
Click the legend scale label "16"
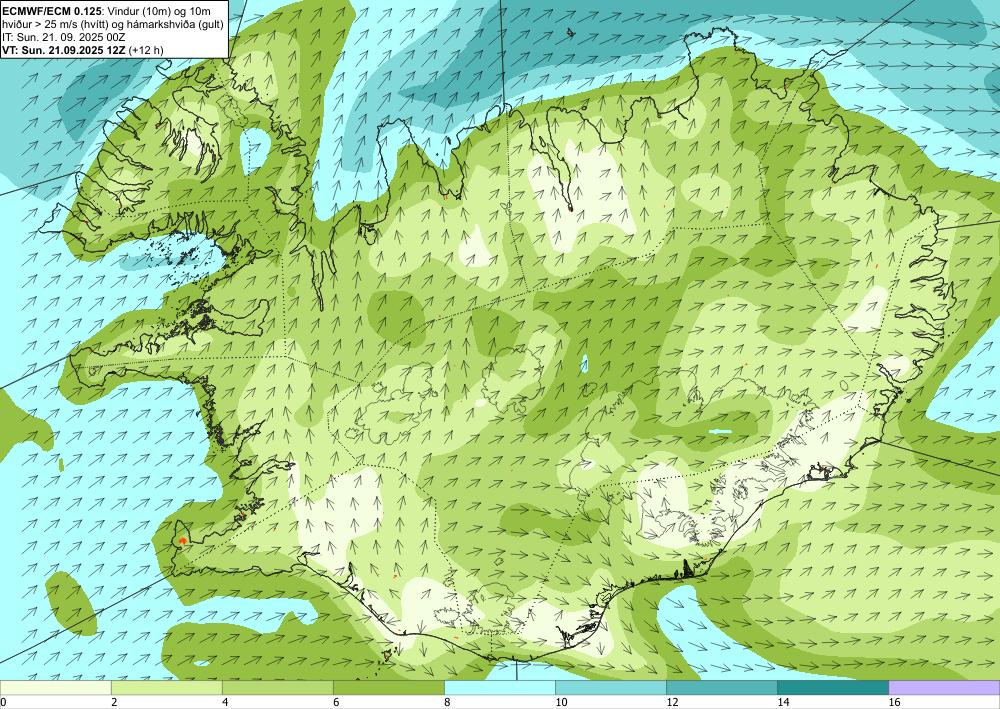894,702
